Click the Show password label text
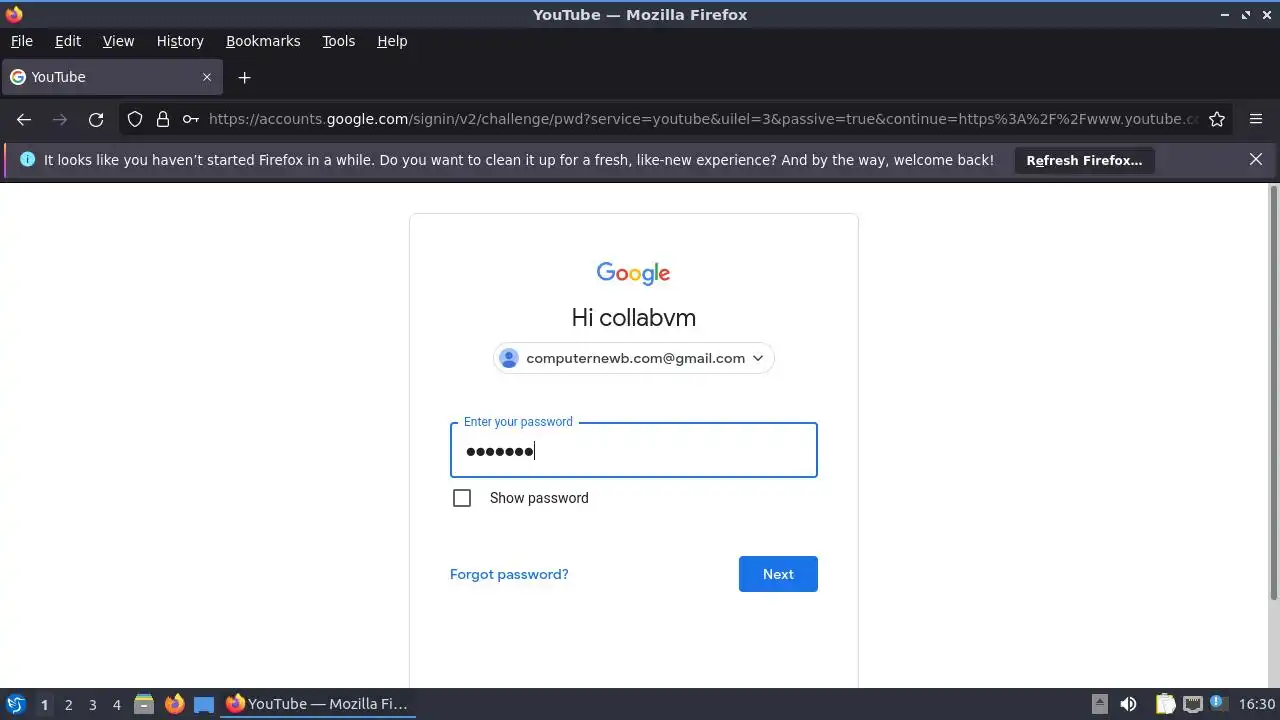1280x720 pixels. [539, 498]
